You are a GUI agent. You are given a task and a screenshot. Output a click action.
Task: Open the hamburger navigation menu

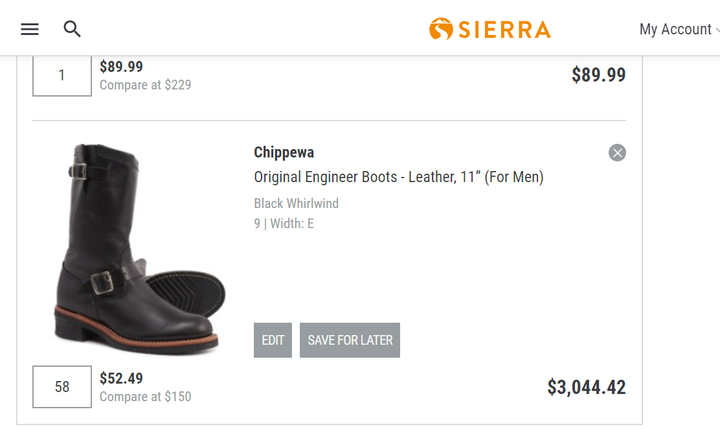coord(30,29)
